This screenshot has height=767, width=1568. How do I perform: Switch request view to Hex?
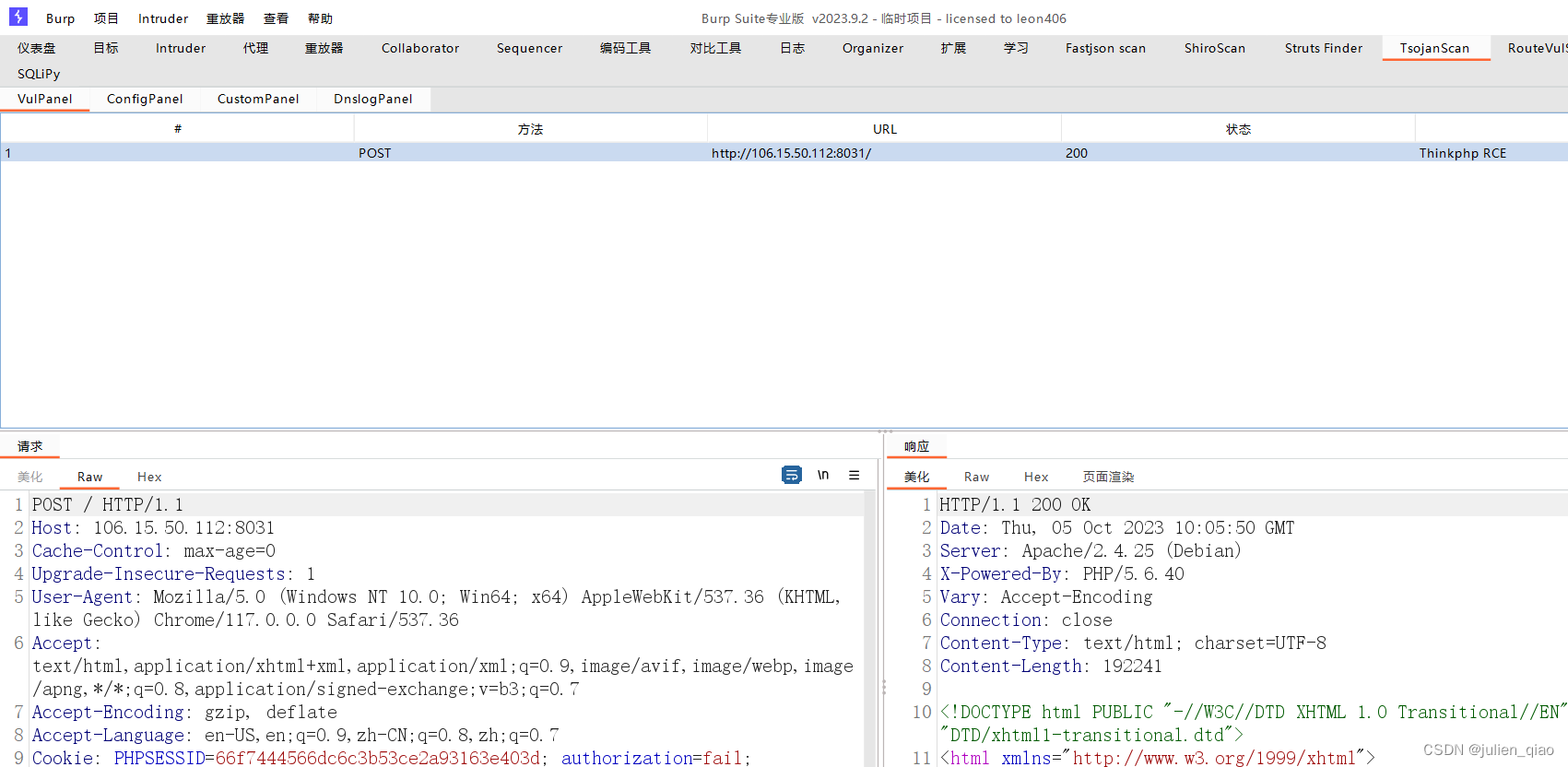(149, 477)
